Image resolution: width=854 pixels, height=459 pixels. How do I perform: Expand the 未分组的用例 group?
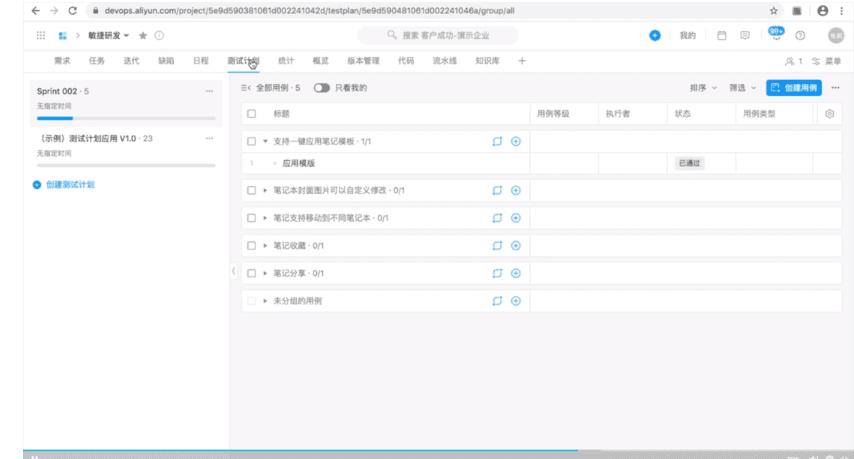[265, 301]
